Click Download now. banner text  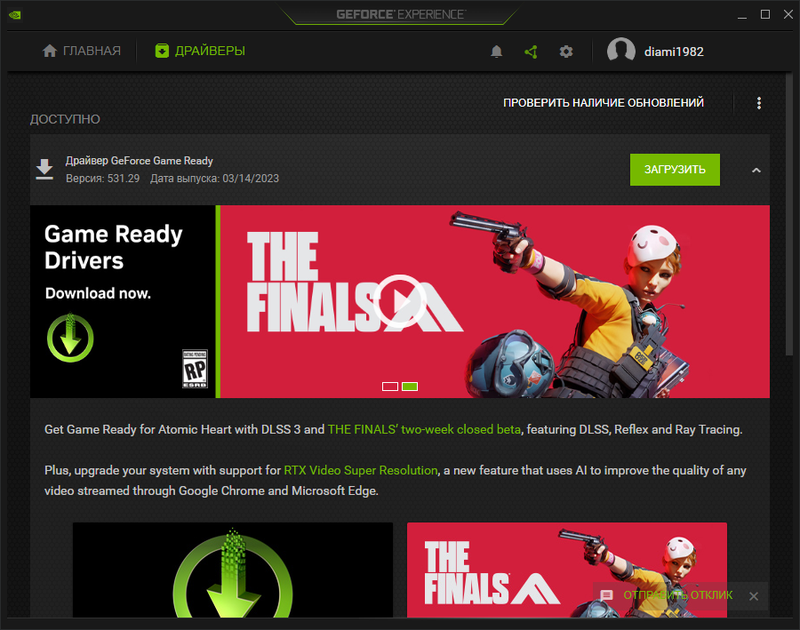point(98,293)
